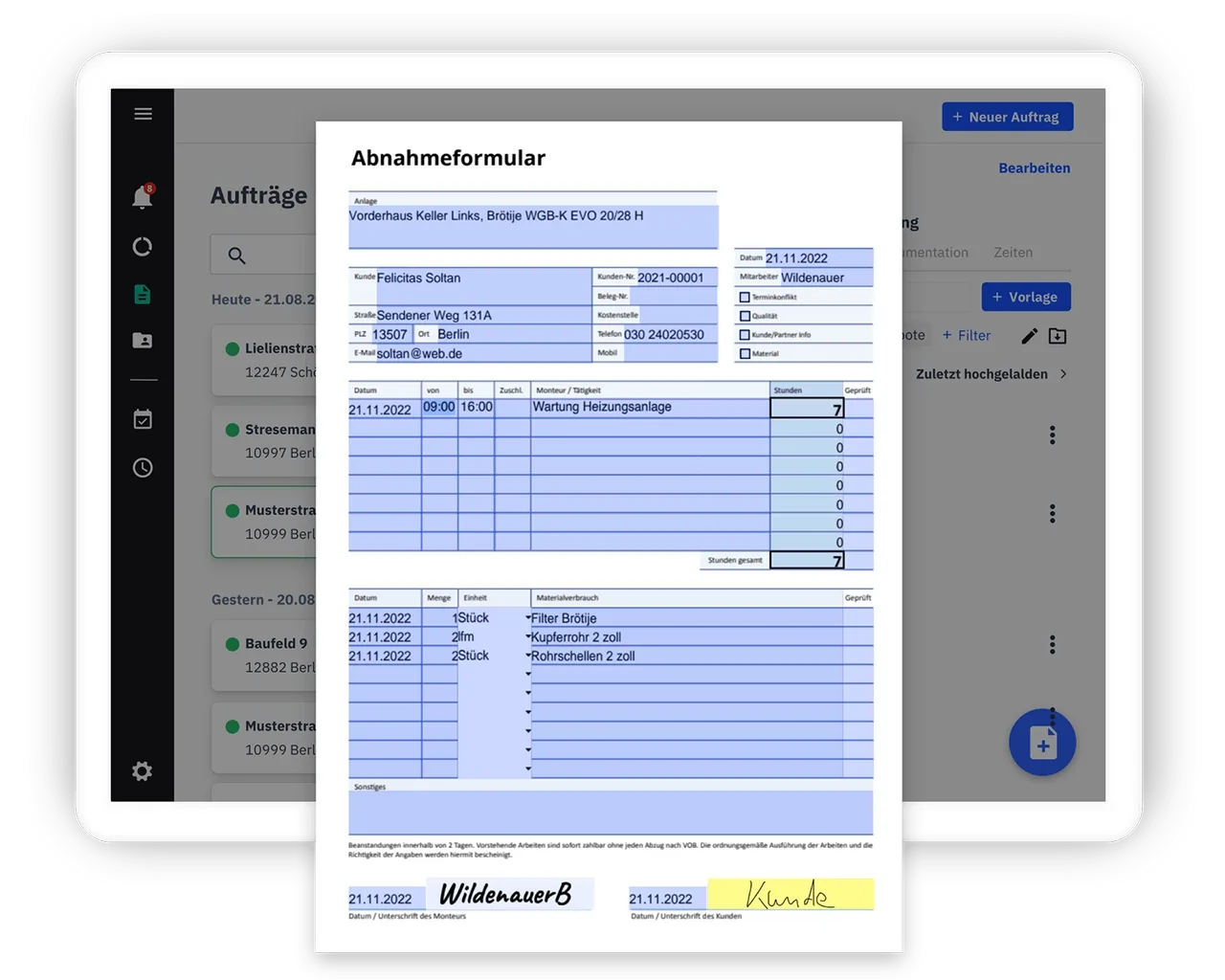
Task: Select the green documents icon in sidebar
Action: 143,295
